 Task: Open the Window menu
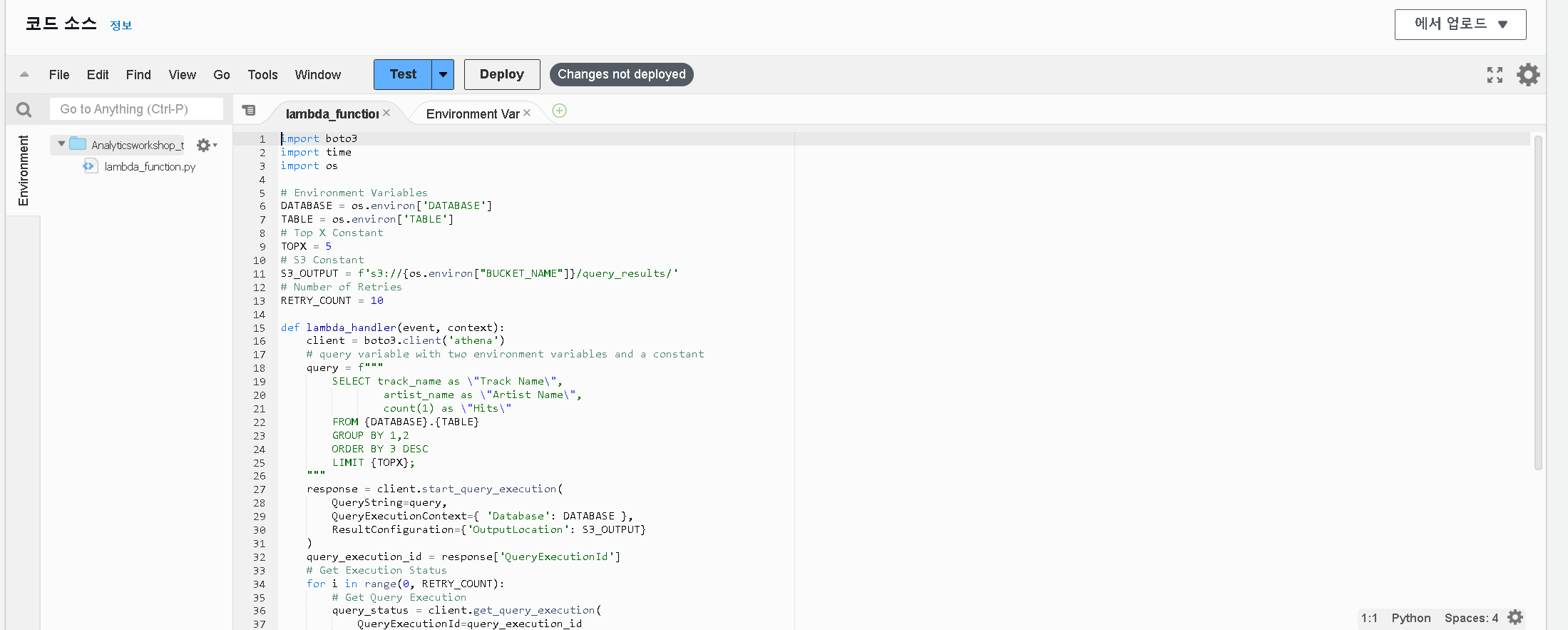[318, 75]
